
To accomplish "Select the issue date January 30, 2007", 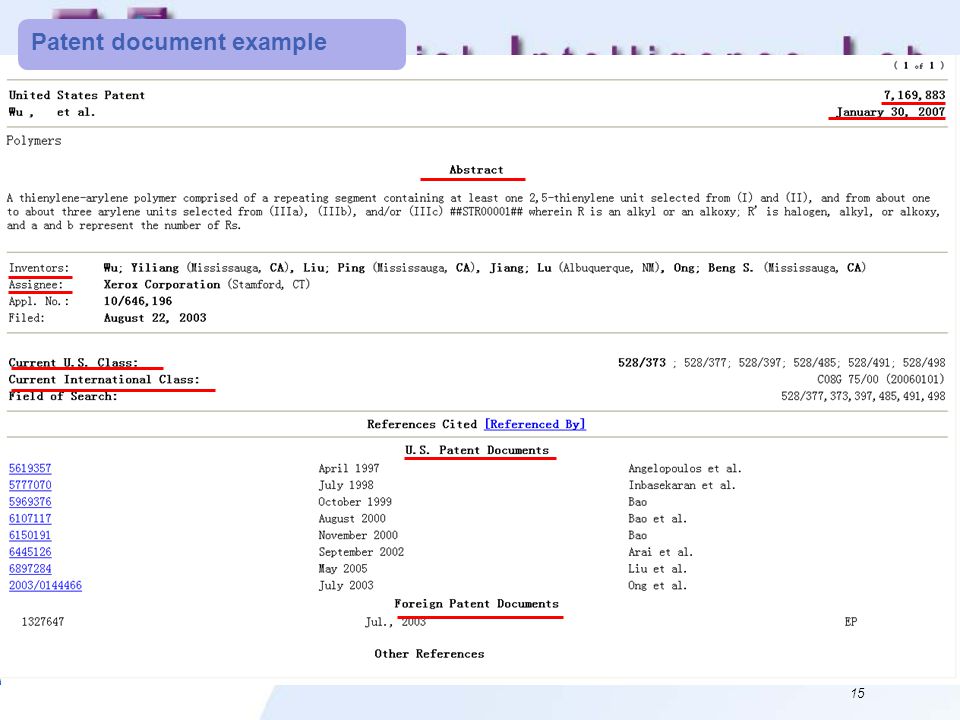I will click(891, 112).
